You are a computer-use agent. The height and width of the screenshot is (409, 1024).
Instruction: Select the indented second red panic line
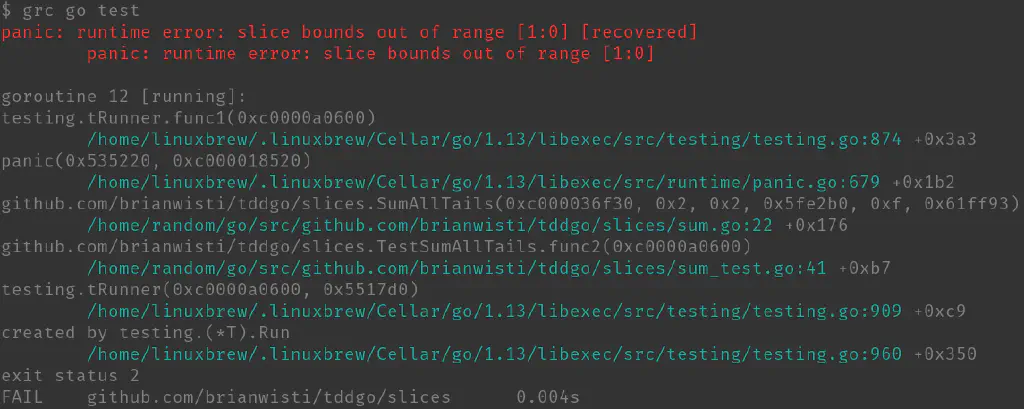coord(371,53)
